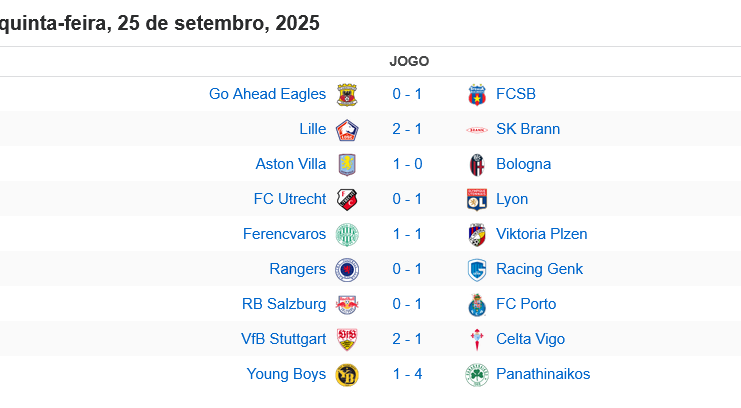Viewport: 741px width, 408px height.
Task: Select the Racing Genk team link
Action: [x=539, y=269]
